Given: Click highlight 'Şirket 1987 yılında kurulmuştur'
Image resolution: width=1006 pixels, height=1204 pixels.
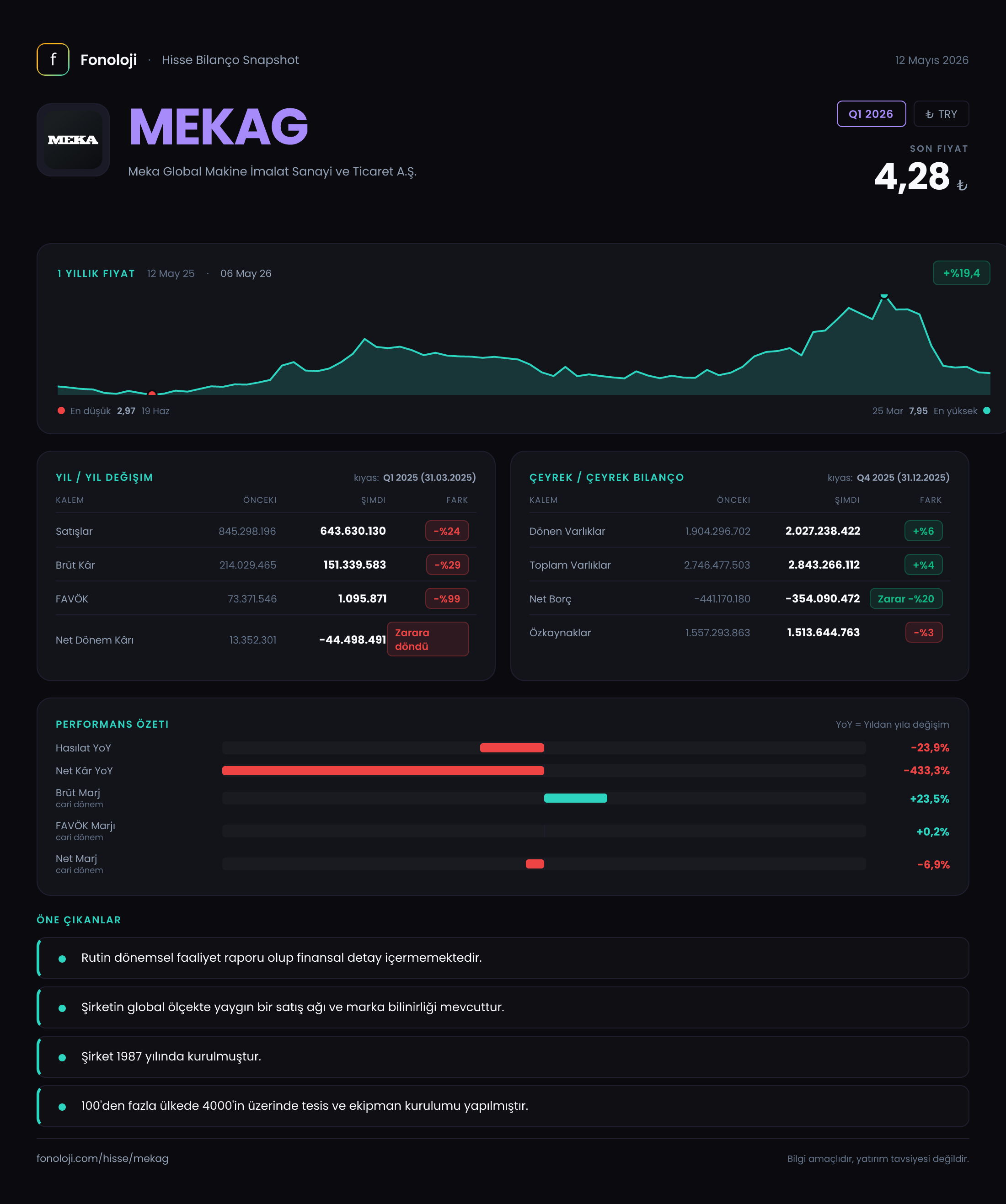Looking at the screenshot, I should tap(503, 1057).
